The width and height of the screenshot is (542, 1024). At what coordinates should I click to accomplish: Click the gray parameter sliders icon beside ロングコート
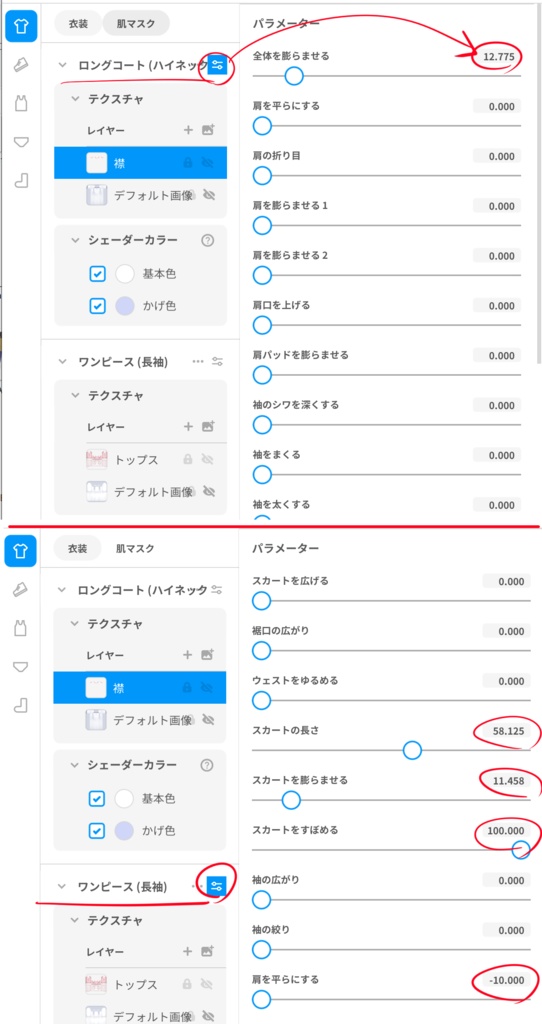(217, 590)
